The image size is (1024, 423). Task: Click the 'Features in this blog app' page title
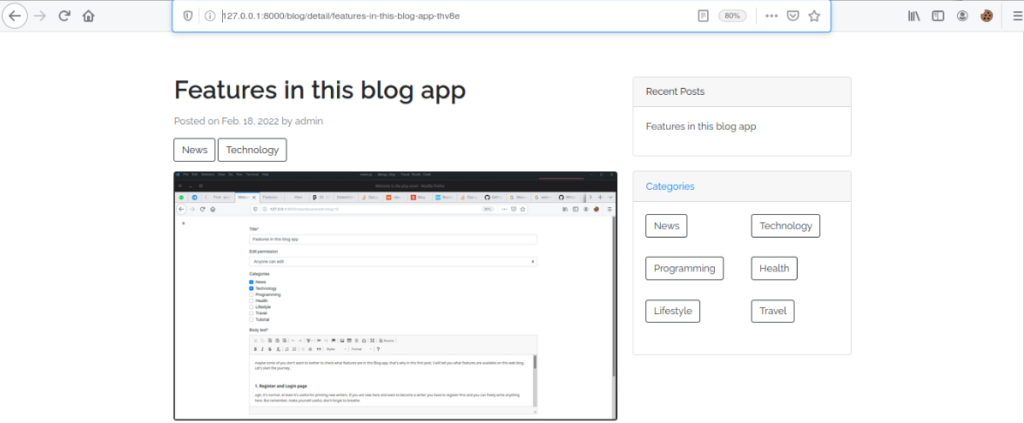pyautogui.click(x=320, y=90)
